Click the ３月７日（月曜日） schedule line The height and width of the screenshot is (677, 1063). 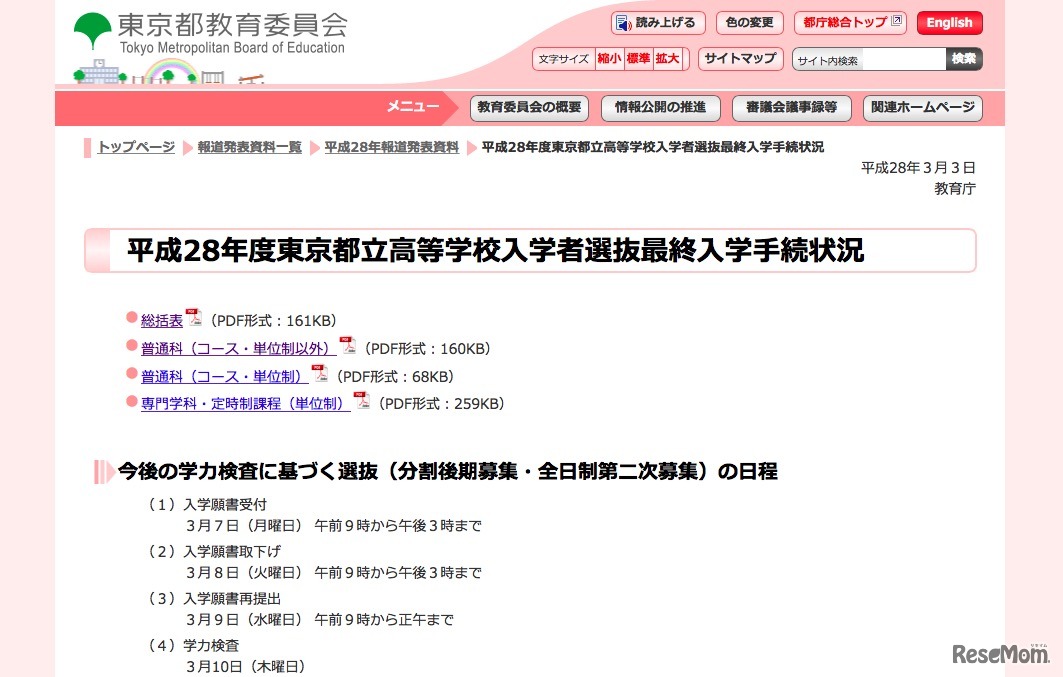[334, 525]
